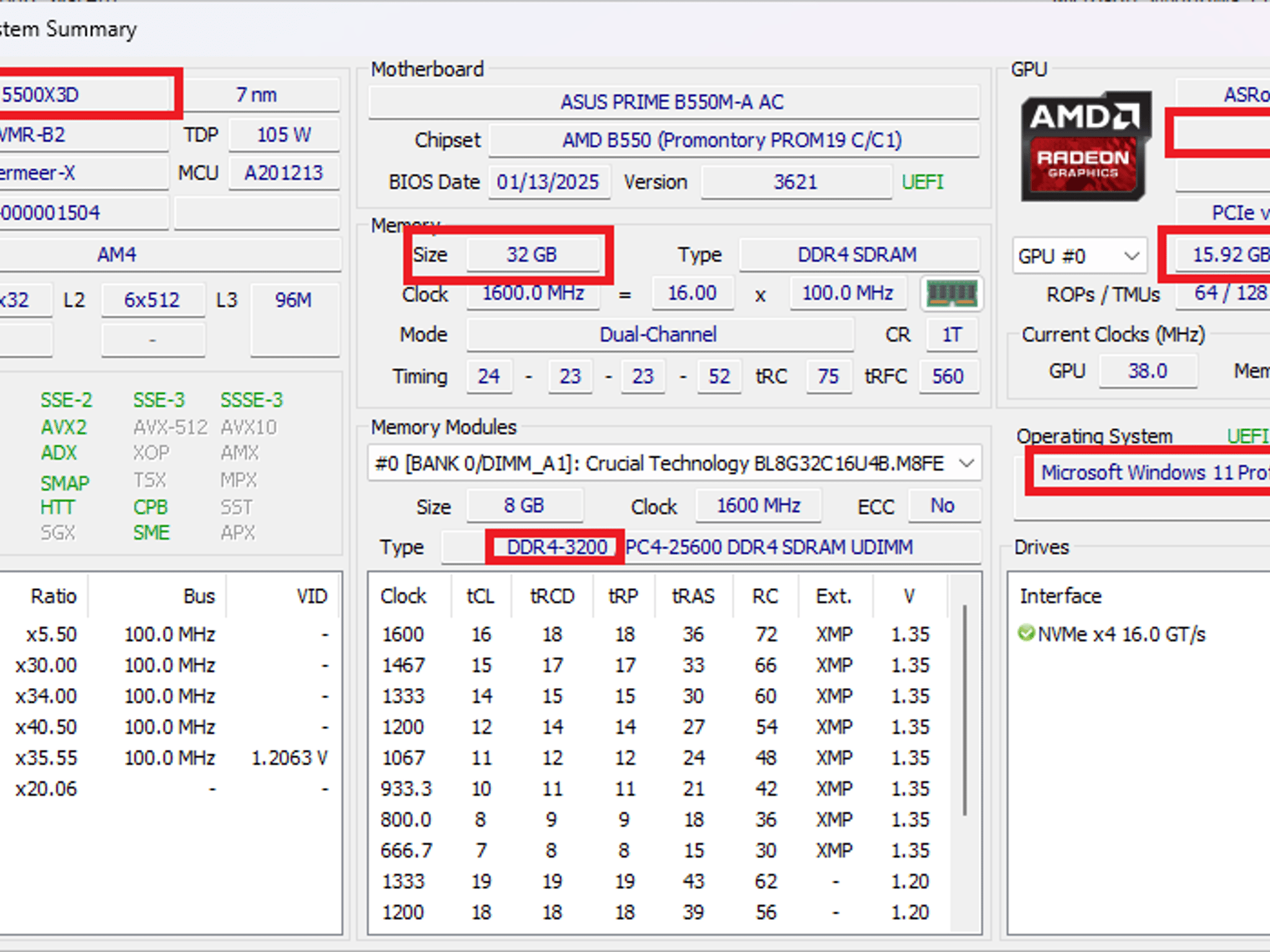Click the tRCD column header
The width and height of the screenshot is (1270, 952).
553,596
